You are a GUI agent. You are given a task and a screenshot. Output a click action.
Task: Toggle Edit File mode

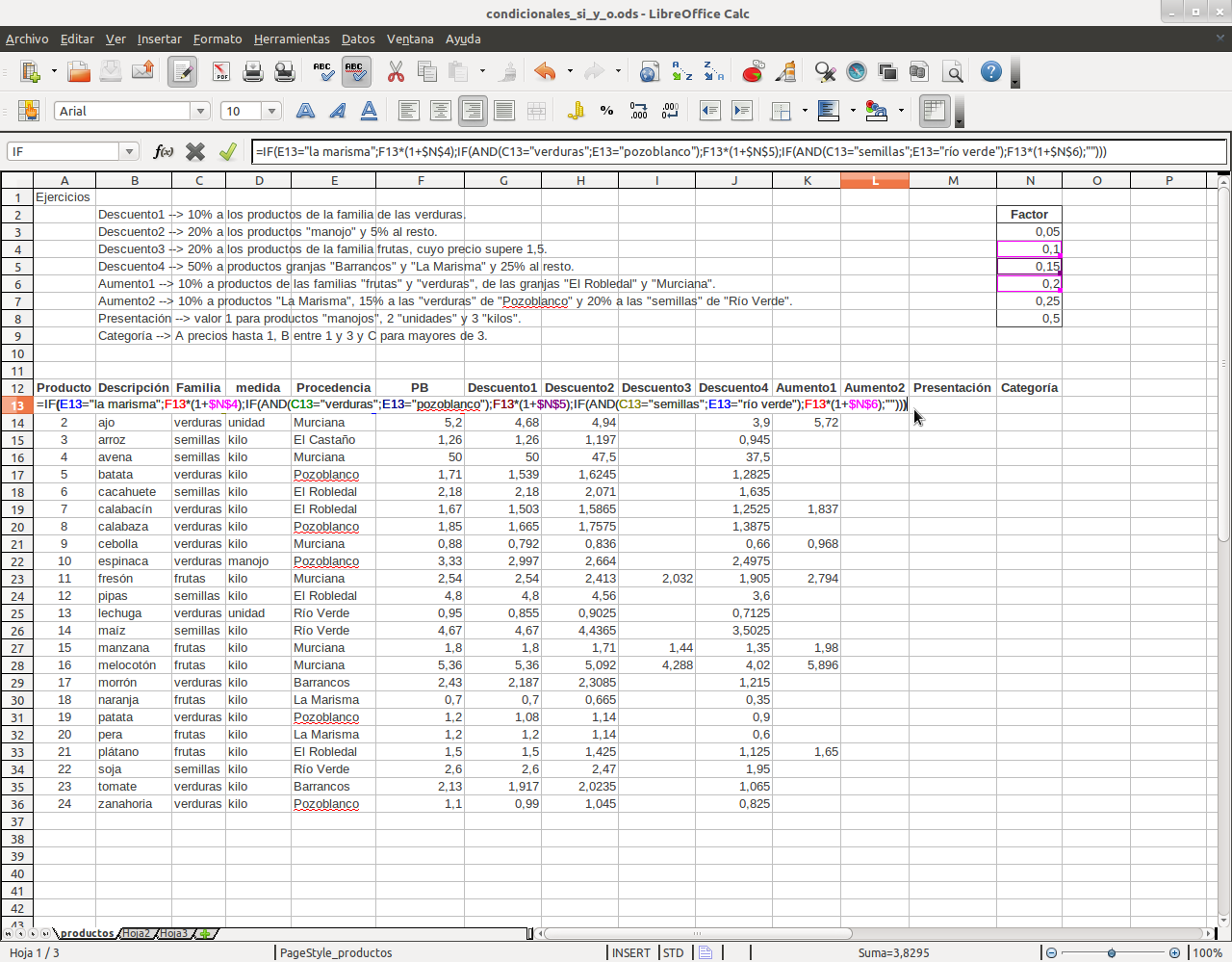[182, 72]
